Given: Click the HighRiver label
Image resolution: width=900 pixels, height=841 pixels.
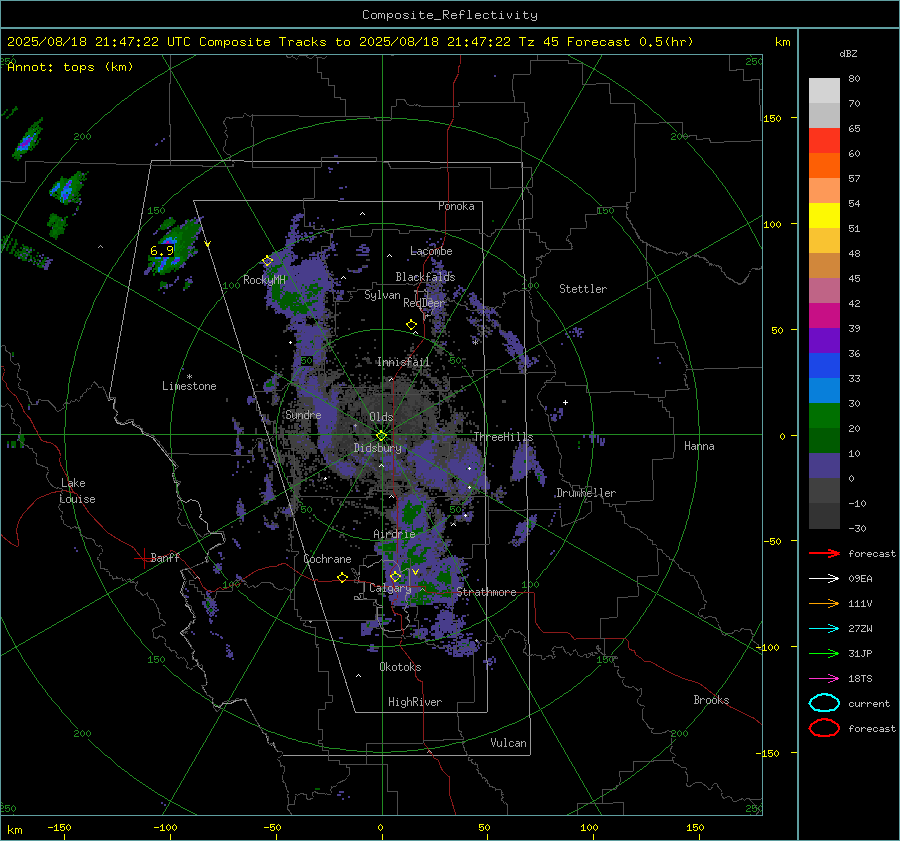Looking at the screenshot, I should (415, 702).
